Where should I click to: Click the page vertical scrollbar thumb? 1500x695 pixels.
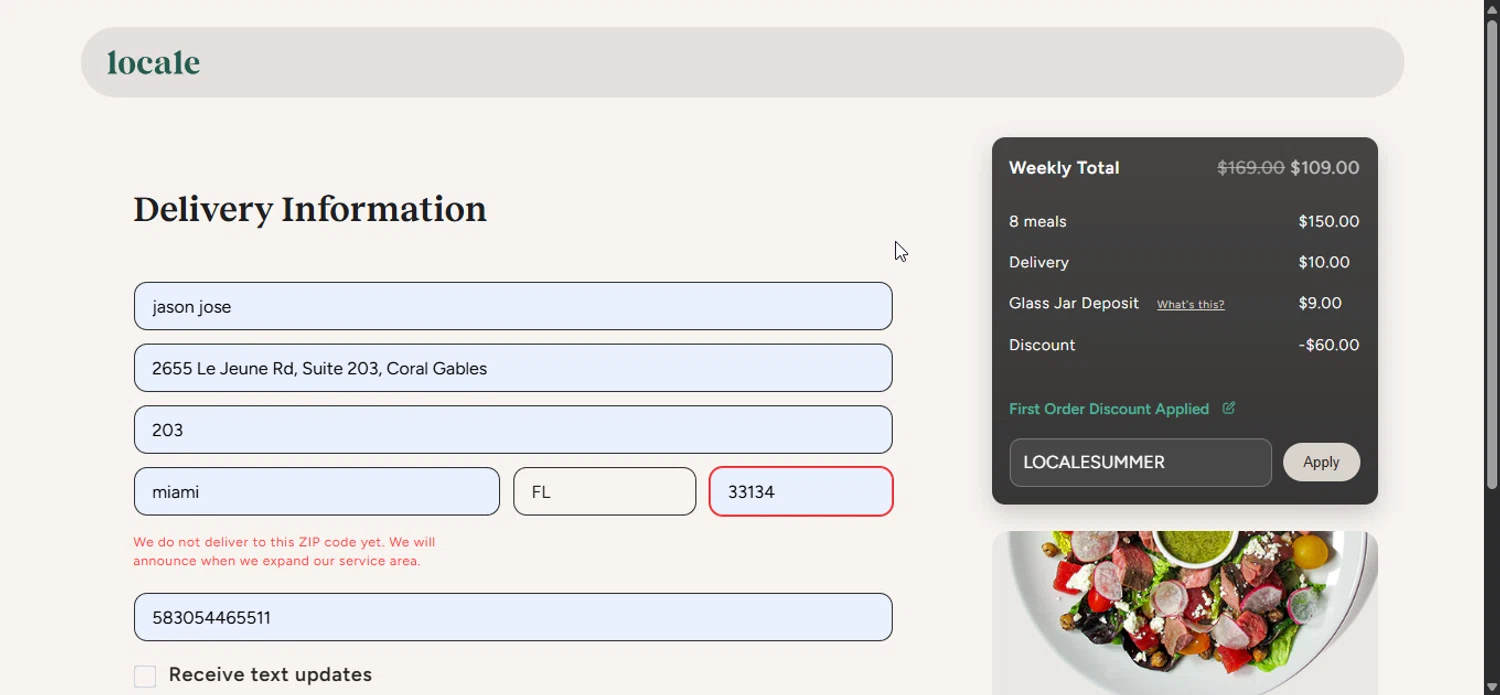(1492, 255)
